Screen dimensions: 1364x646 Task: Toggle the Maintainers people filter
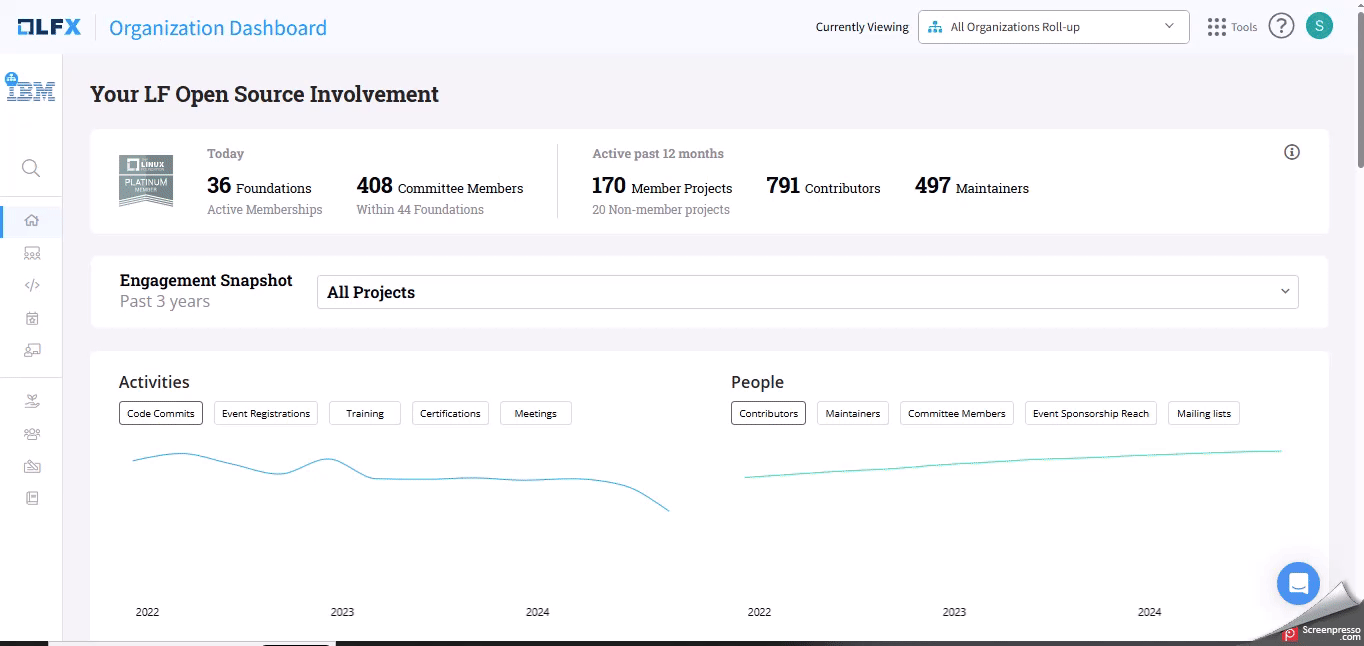[x=853, y=413]
